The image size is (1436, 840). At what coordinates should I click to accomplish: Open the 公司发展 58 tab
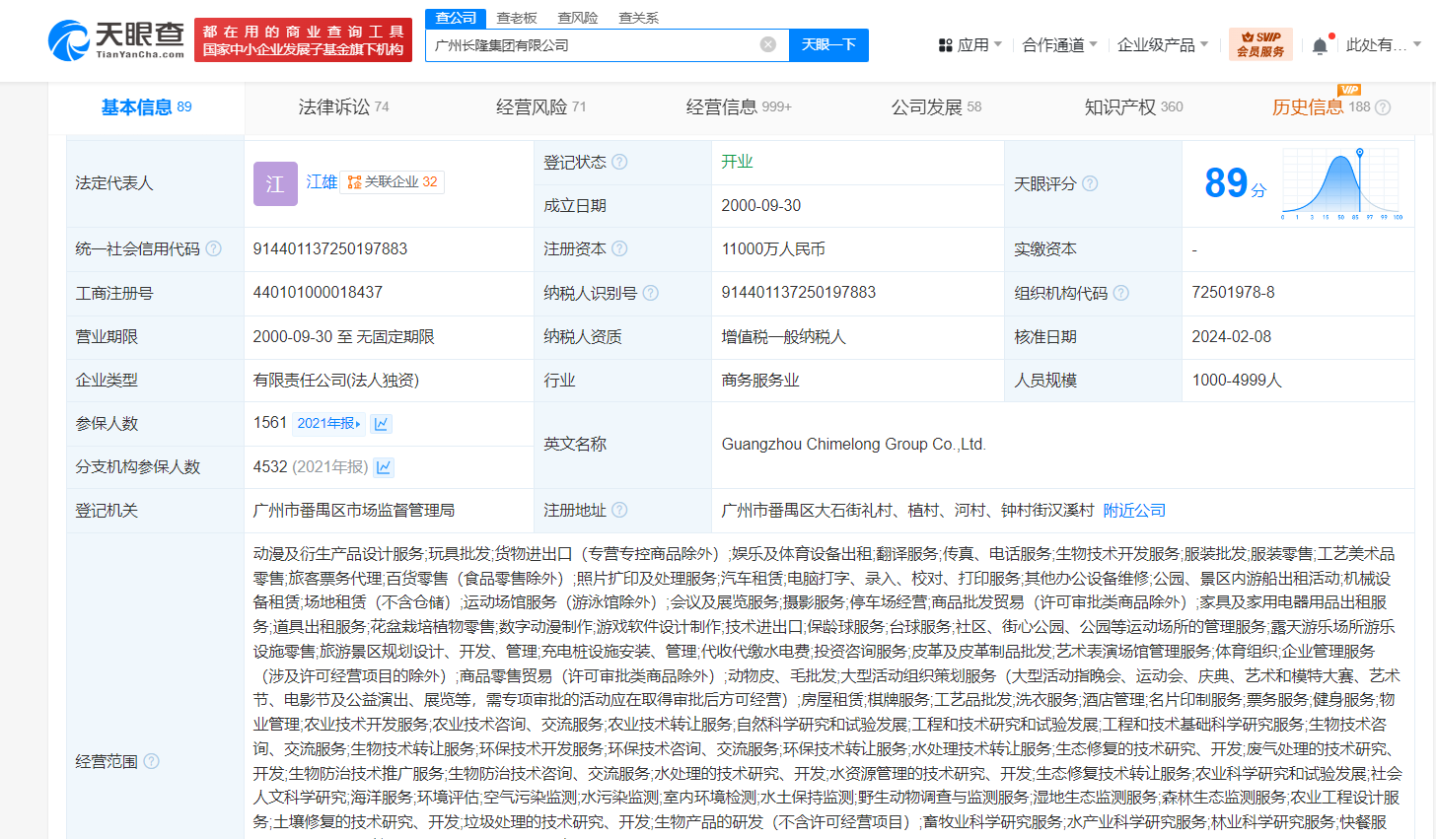click(936, 107)
